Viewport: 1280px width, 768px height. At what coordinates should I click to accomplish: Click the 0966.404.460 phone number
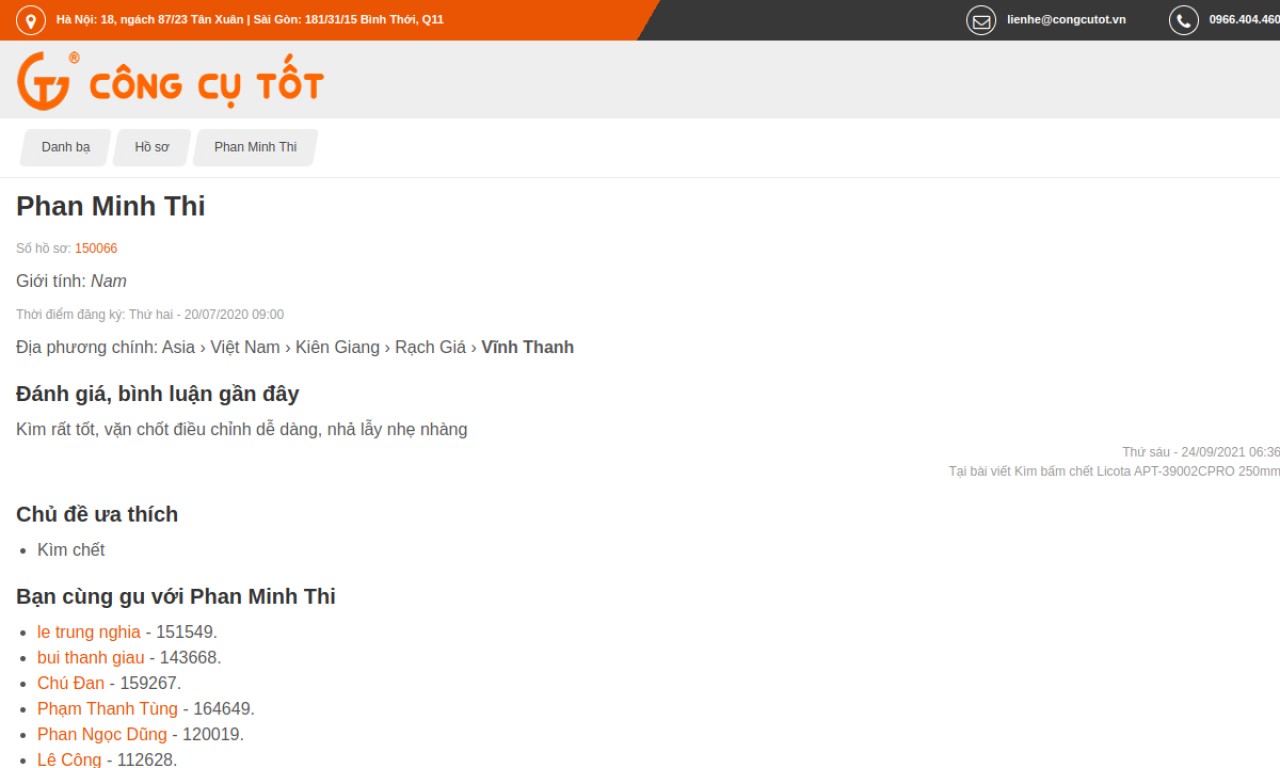click(x=1244, y=20)
